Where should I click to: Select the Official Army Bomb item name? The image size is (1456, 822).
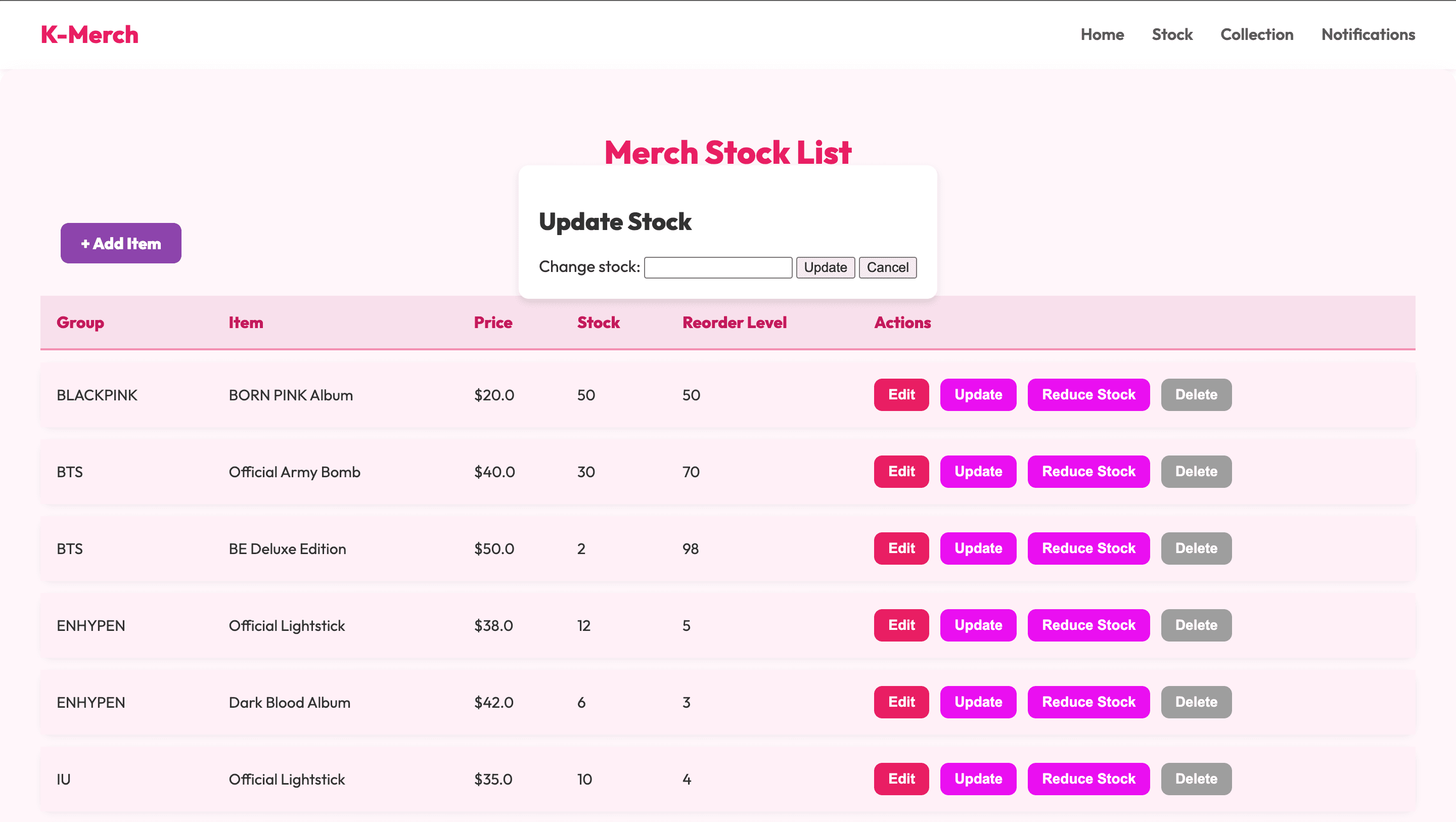(294, 472)
